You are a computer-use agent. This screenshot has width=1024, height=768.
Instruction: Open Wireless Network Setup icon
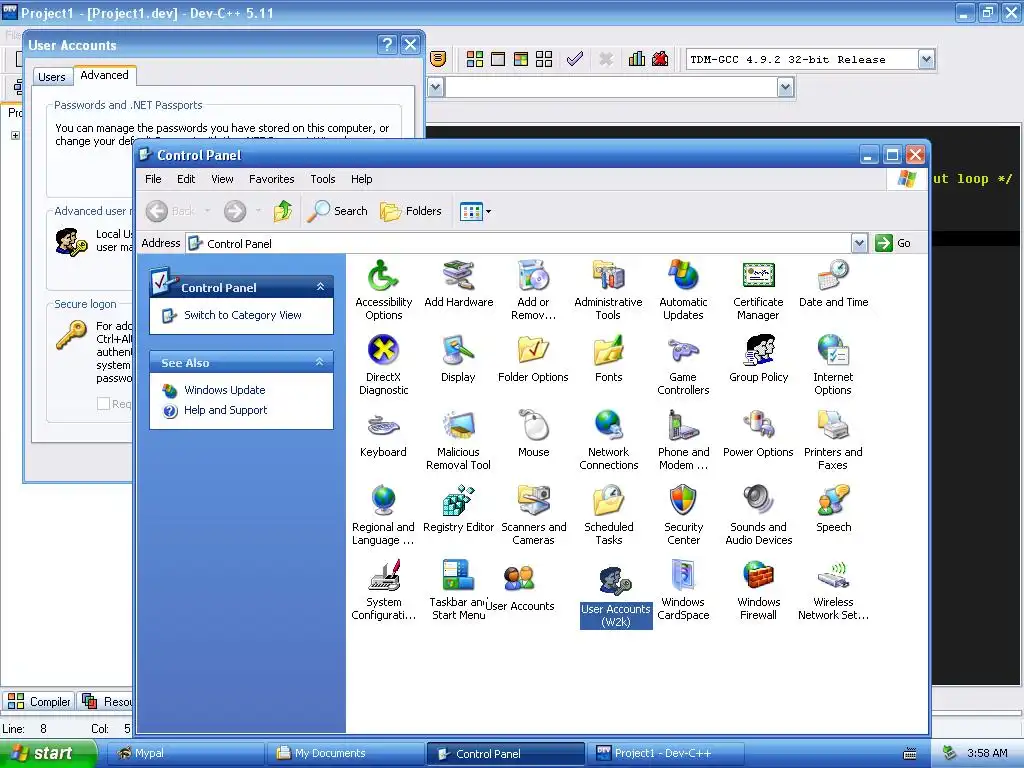coord(833,590)
